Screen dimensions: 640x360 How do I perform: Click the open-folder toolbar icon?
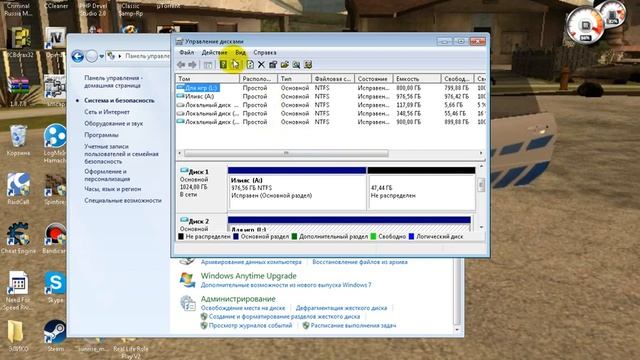(284, 64)
